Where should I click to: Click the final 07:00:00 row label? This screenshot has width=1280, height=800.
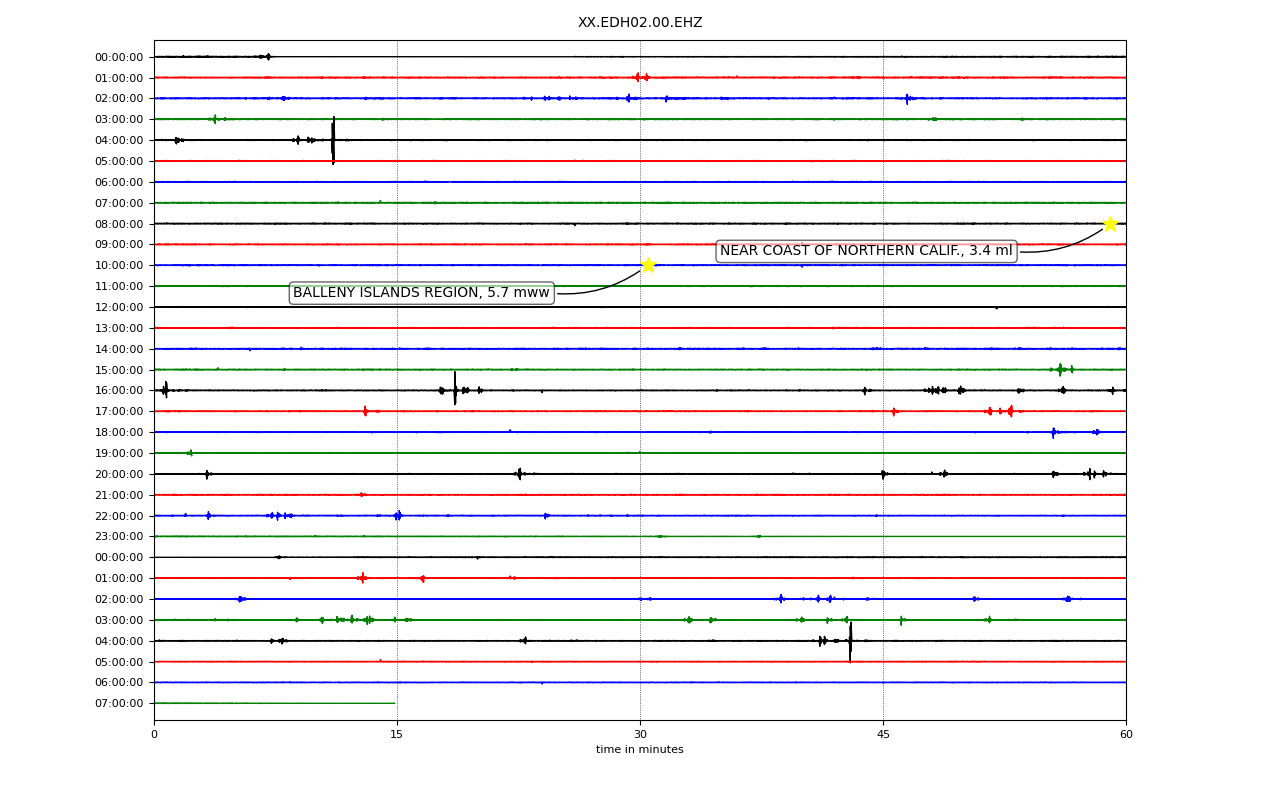pyautogui.click(x=119, y=703)
